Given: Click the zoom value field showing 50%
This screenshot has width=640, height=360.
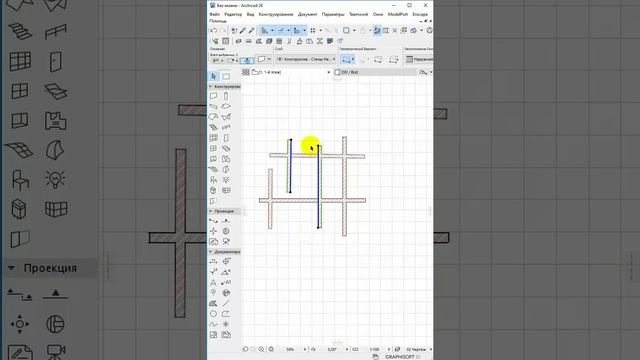Looking at the screenshot, I should point(291,350).
